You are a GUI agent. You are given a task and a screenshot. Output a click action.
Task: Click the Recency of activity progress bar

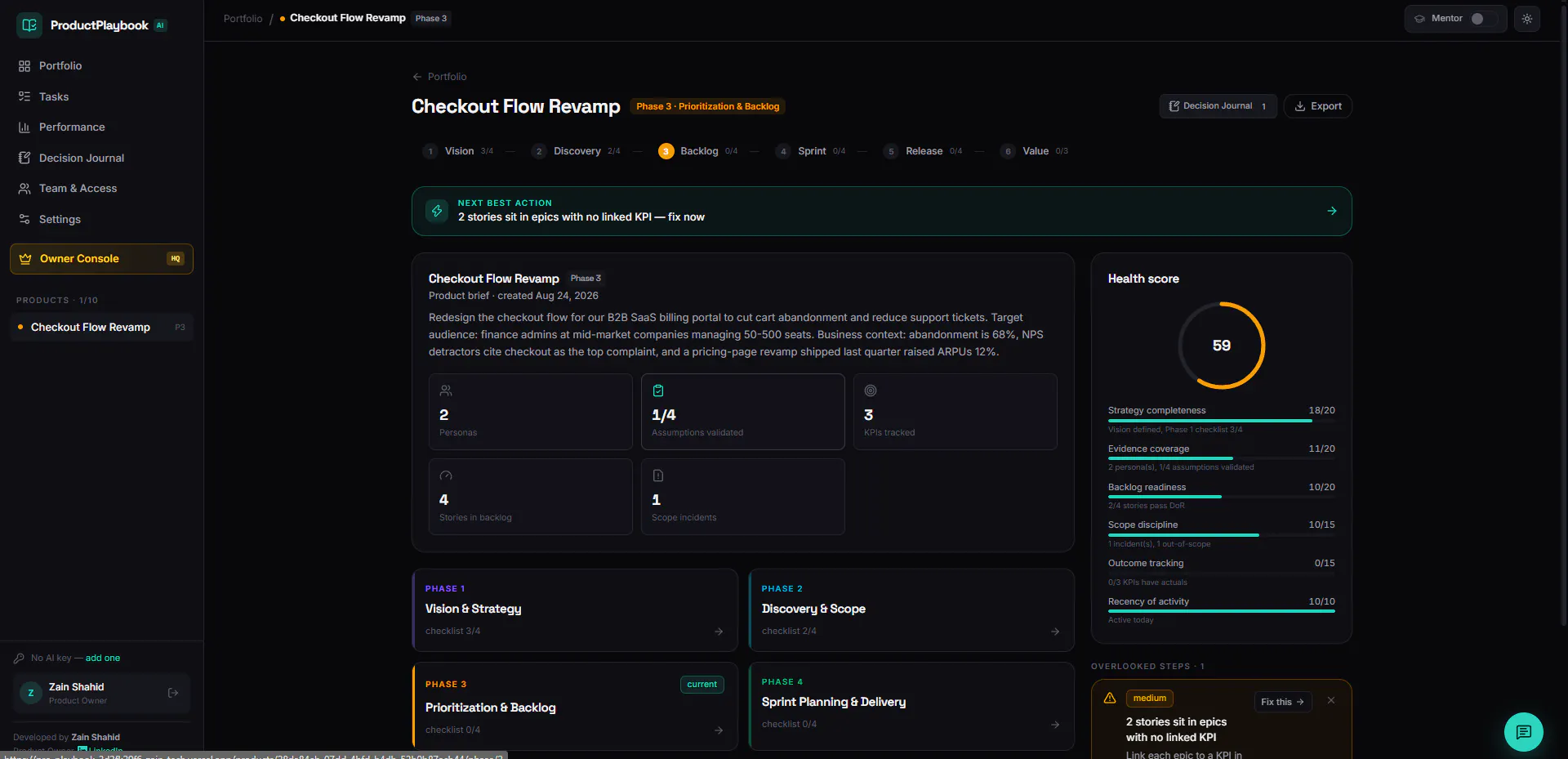click(1222, 611)
